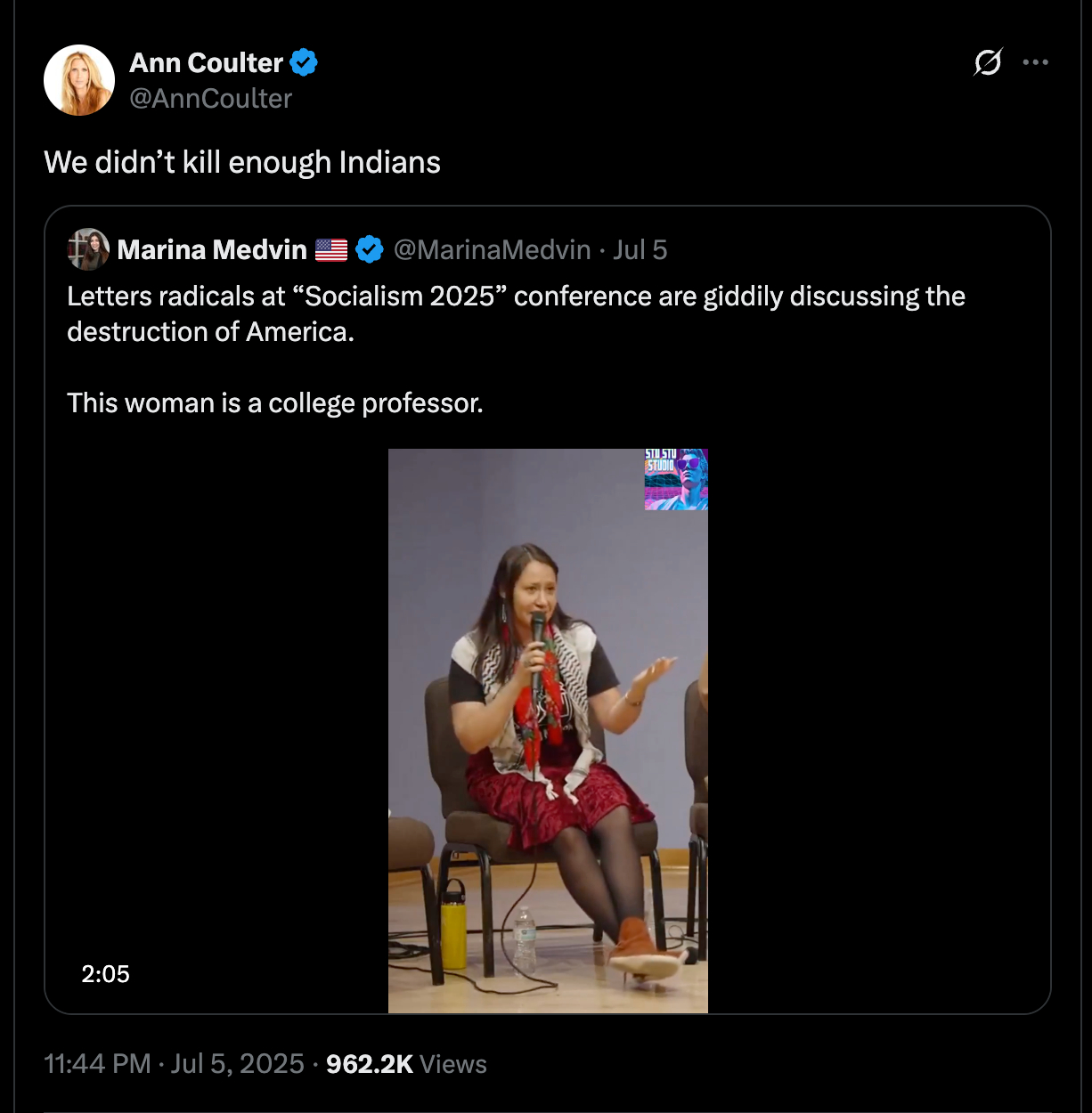Go to the @MarinaMedvin handle

coord(492,250)
